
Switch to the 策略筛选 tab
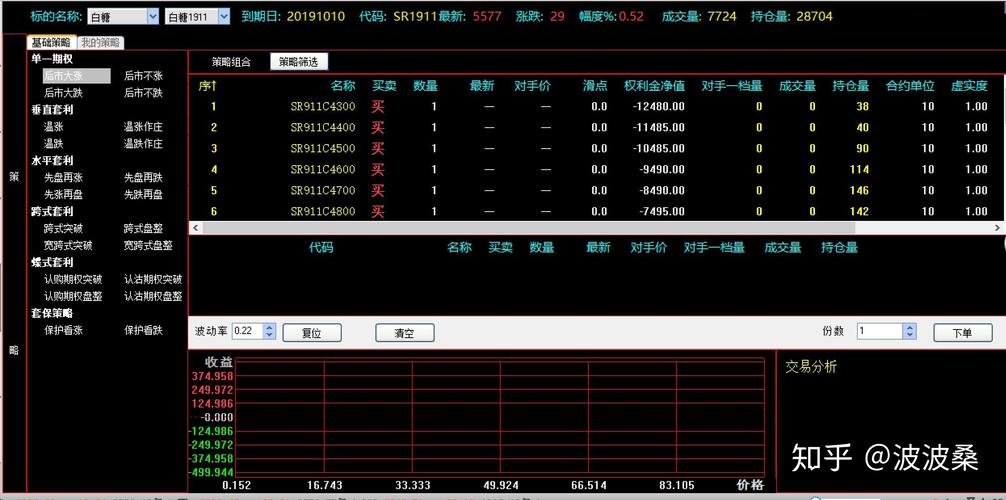[x=298, y=62]
